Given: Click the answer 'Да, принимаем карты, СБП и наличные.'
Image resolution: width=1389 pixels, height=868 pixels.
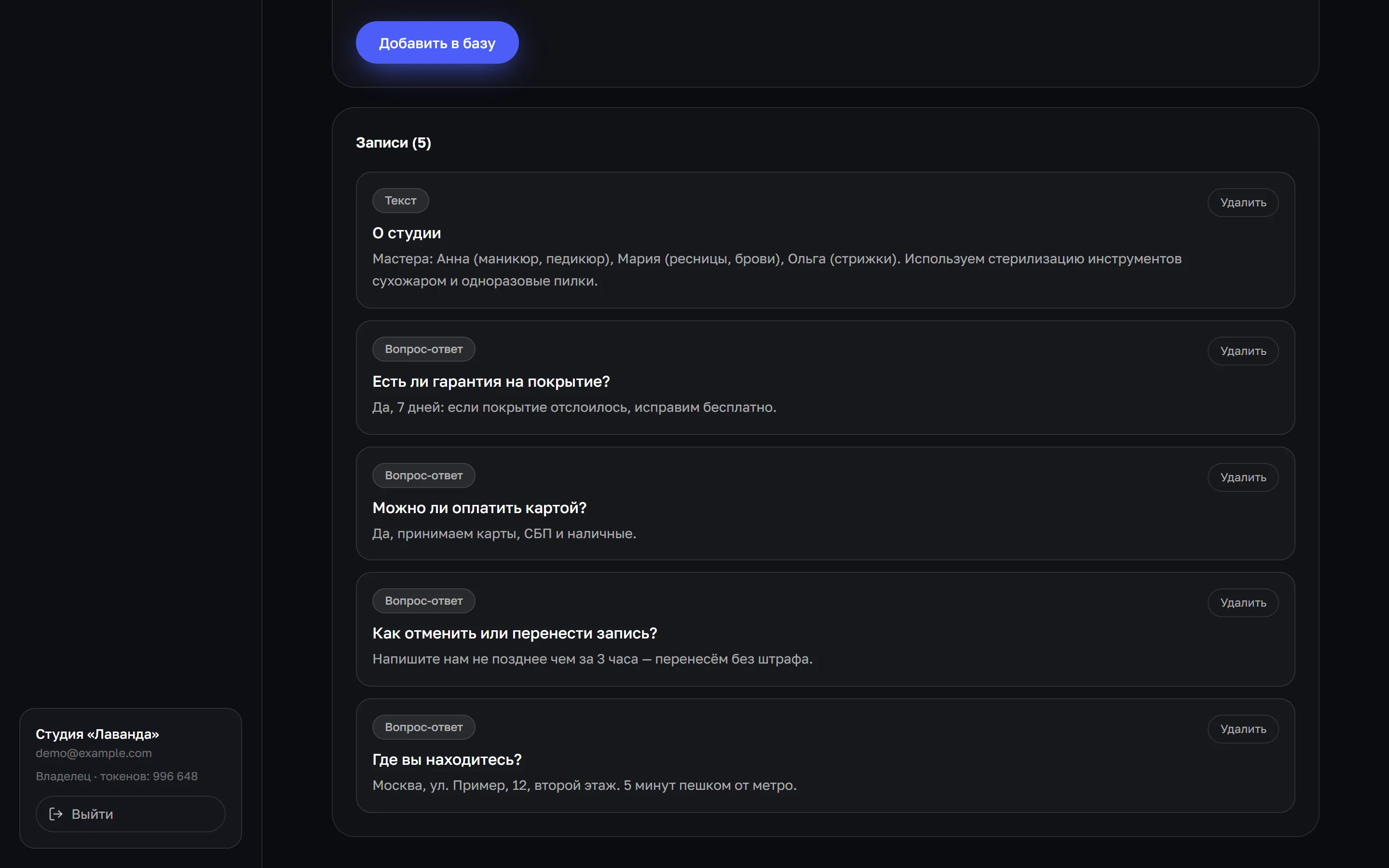Looking at the screenshot, I should tap(504, 533).
